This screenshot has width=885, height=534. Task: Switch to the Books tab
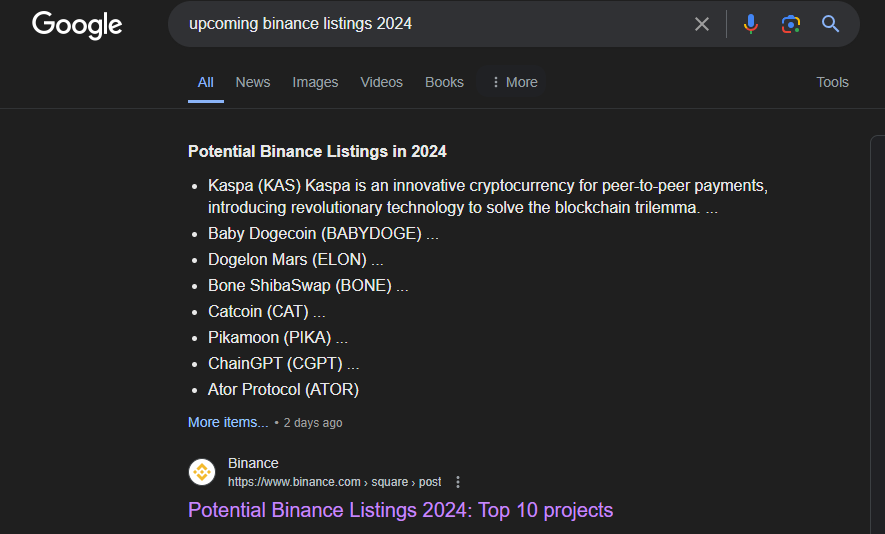click(444, 82)
